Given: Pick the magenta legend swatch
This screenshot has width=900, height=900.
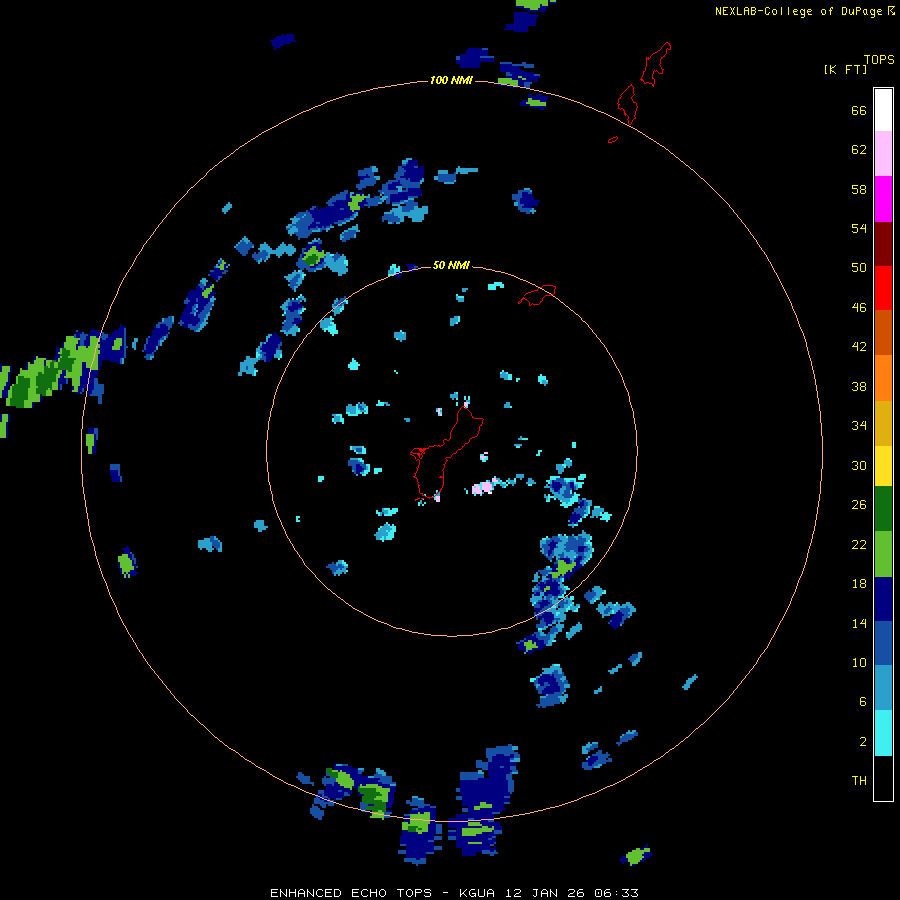Looking at the screenshot, I should [x=883, y=199].
